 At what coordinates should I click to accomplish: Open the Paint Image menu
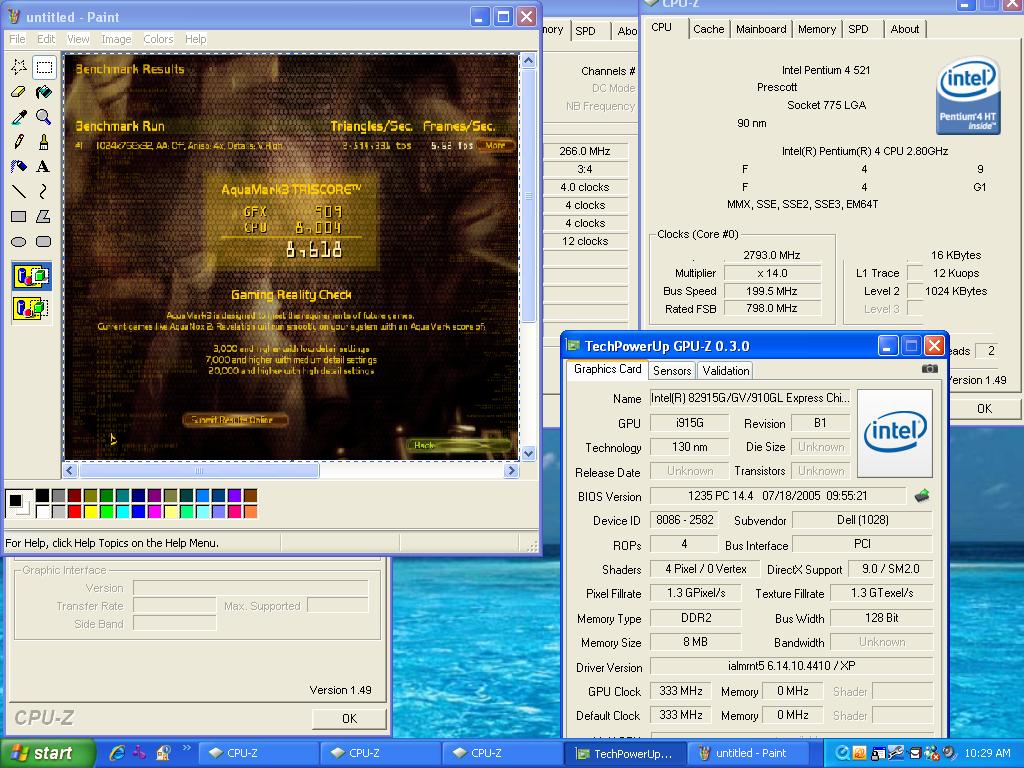click(x=116, y=39)
